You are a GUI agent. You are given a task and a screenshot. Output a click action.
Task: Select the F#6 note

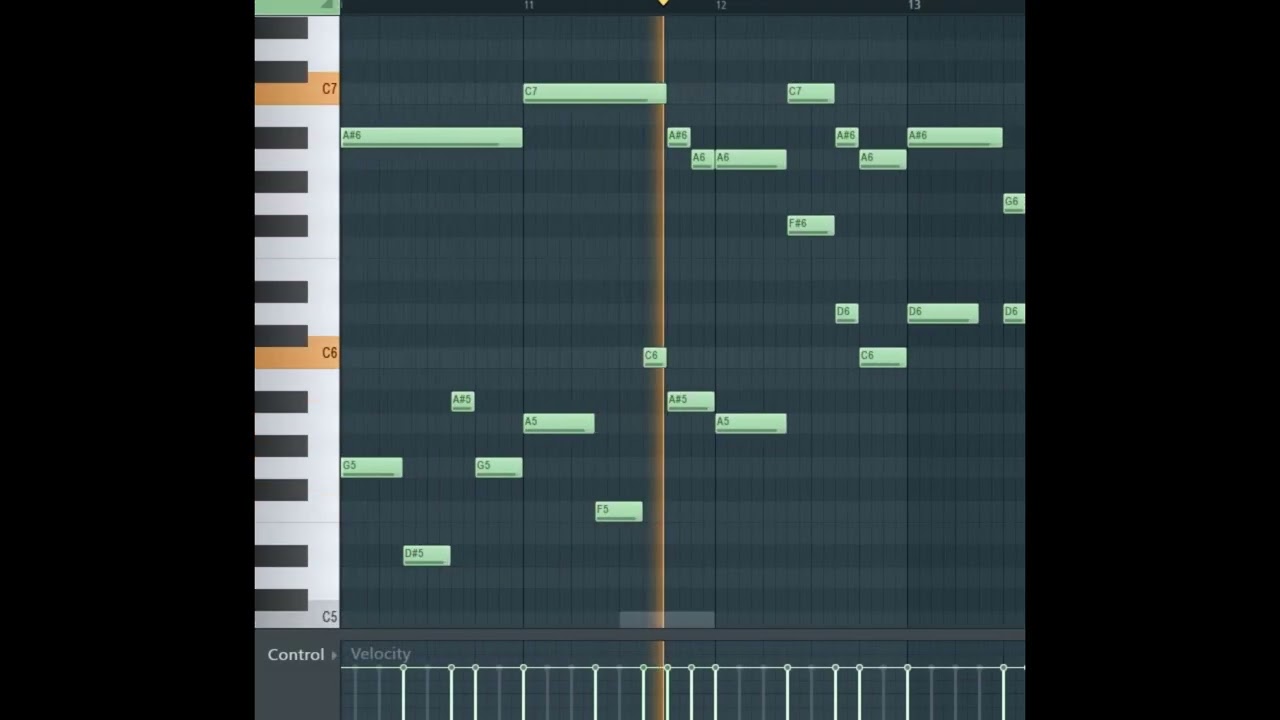[x=811, y=225]
